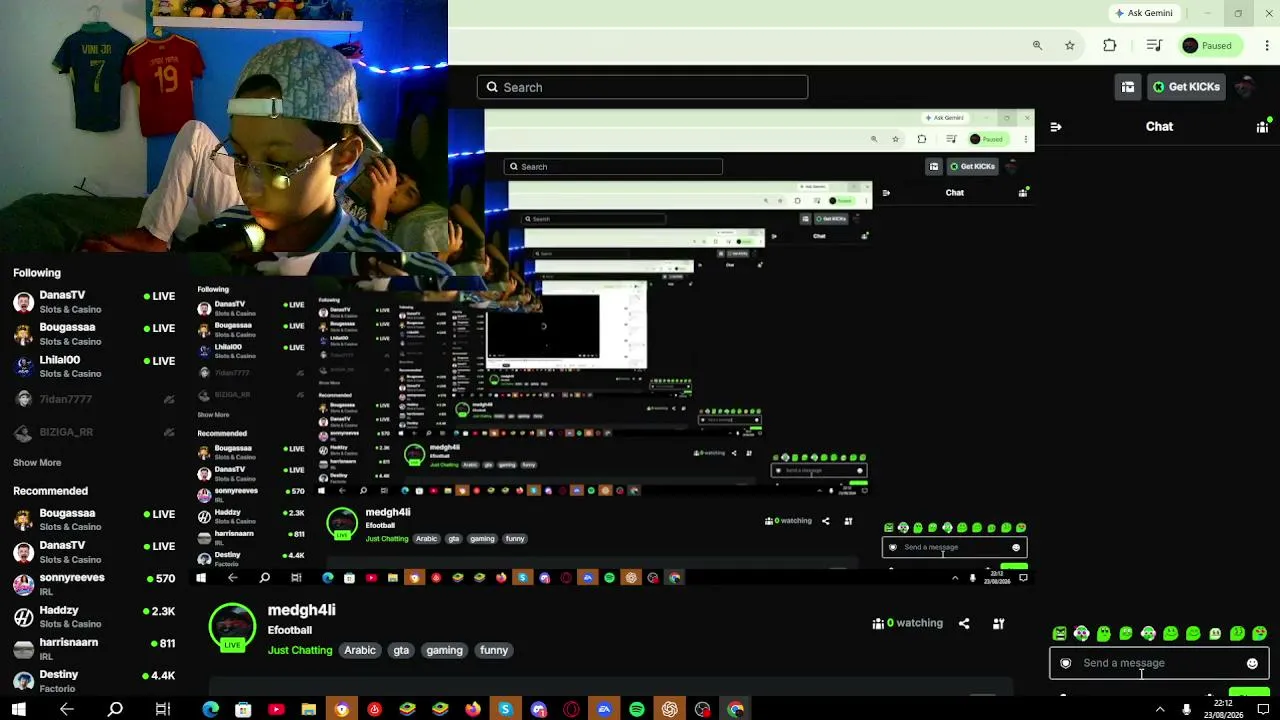
Task: Select the gaming tag
Action: point(444,650)
